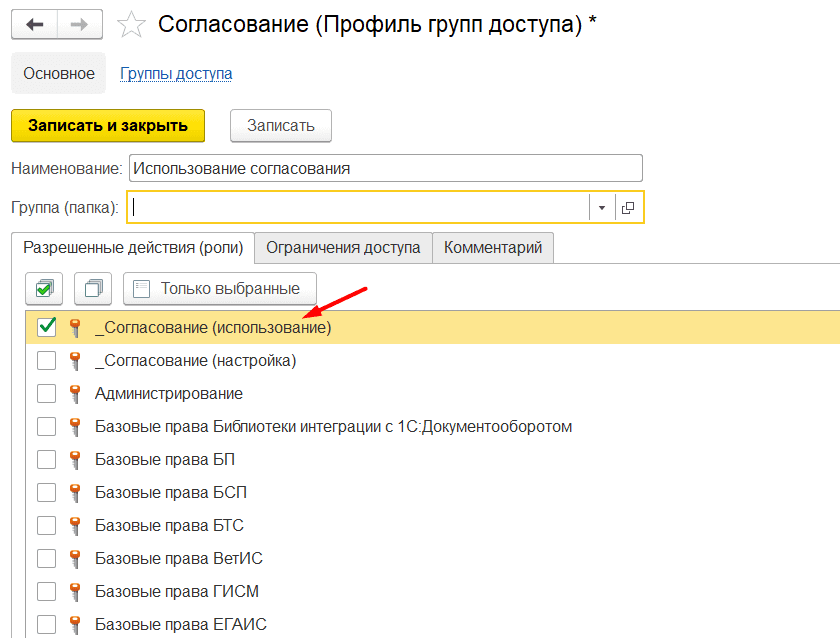
Task: Enable the _Согласование (настройка) checkbox
Action: point(47,361)
